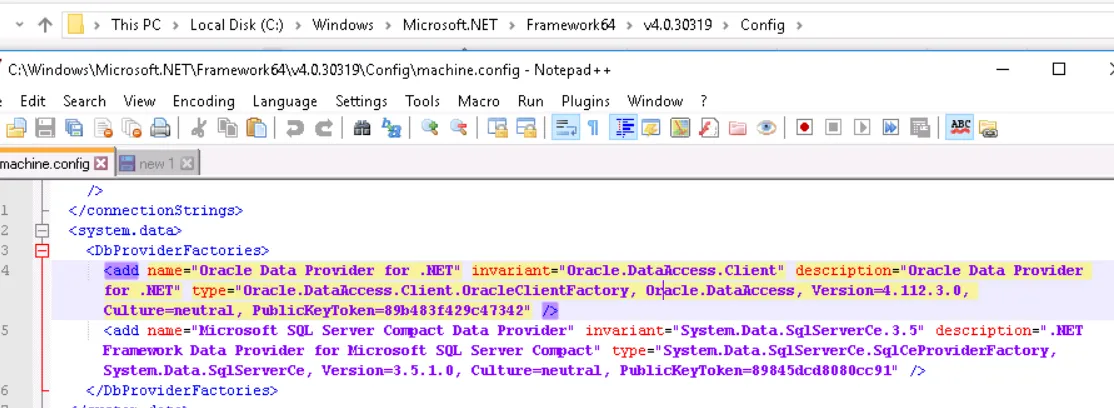Toggle the ABC spell-check toolbar button
Screen dimensions: 1114x408
tap(960, 128)
